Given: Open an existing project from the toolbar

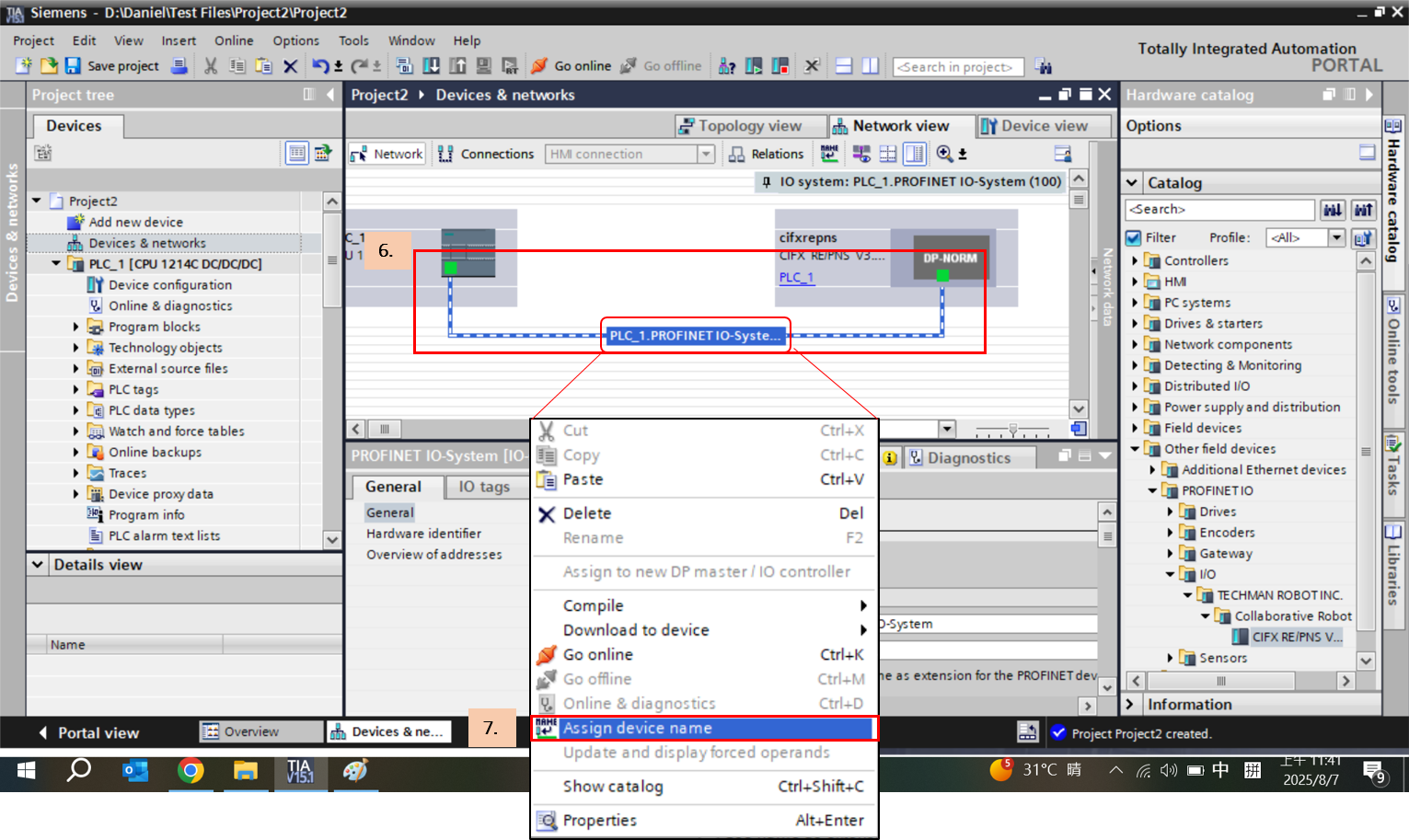Looking at the screenshot, I should 49,66.
